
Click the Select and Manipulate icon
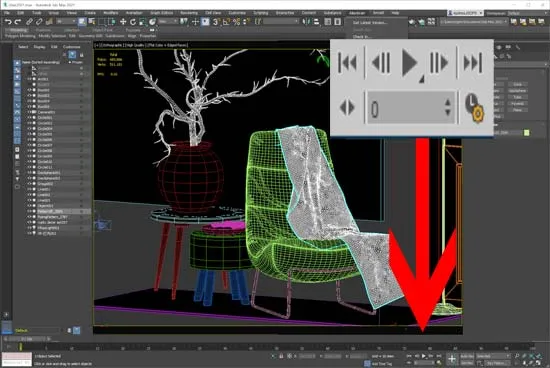[x=195, y=22]
